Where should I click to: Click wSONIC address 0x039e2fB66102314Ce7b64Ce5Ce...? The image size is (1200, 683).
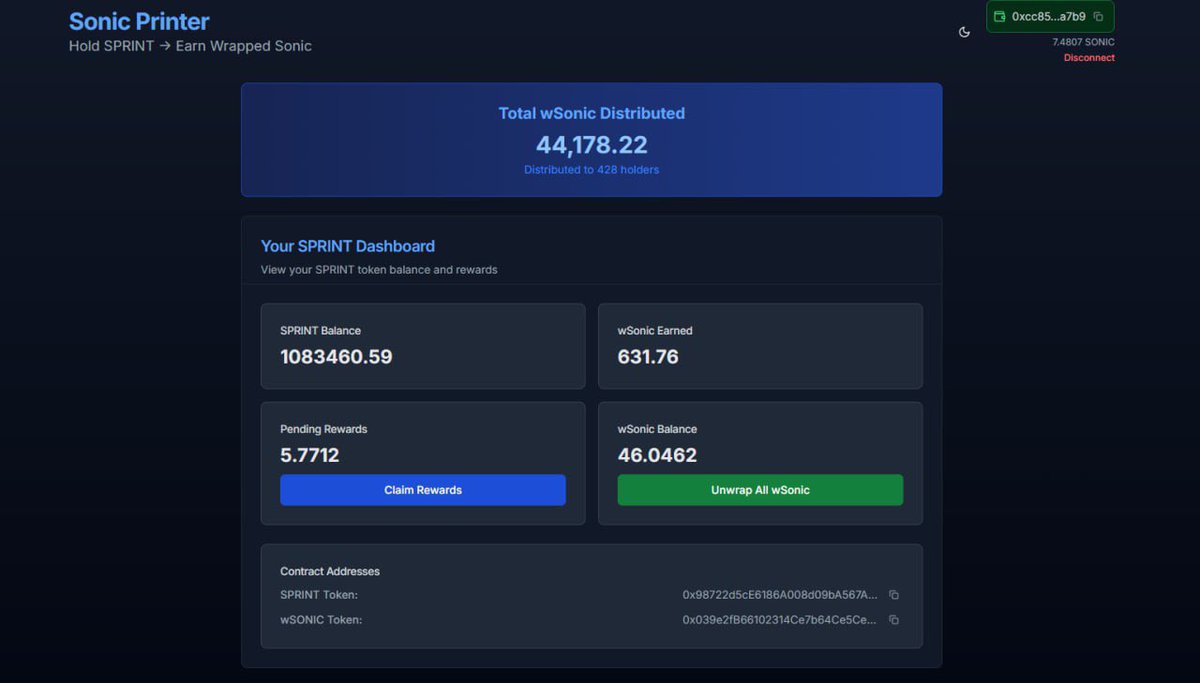pyautogui.click(x=780, y=620)
